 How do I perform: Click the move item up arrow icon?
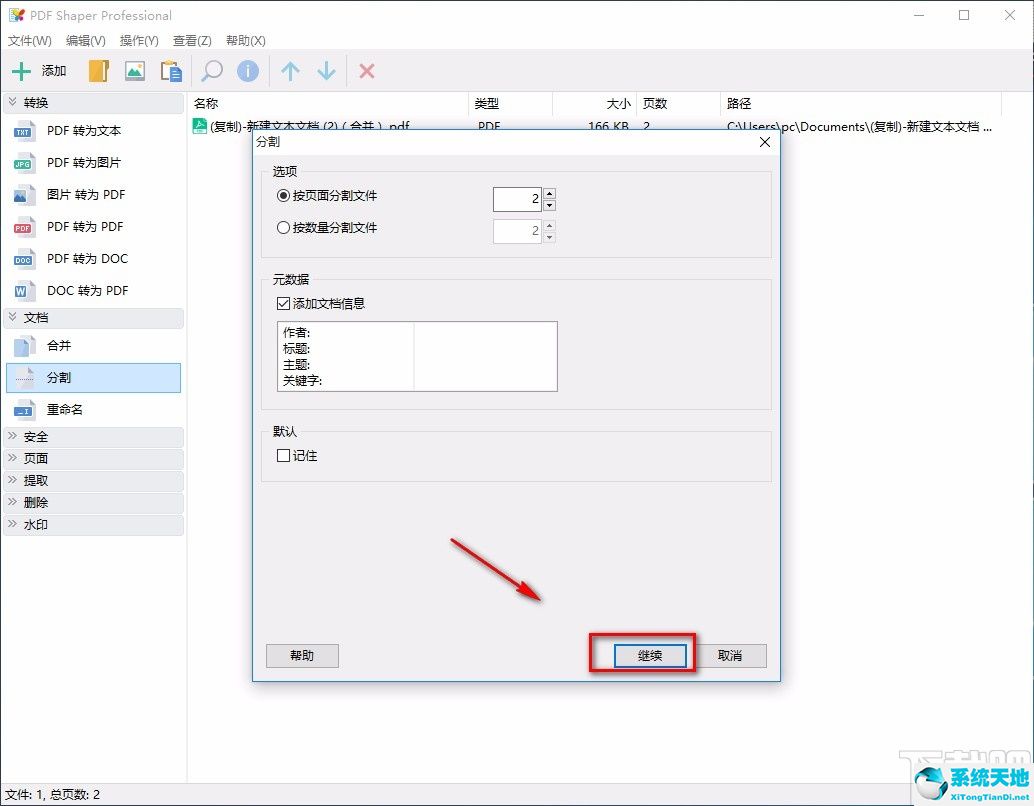click(289, 70)
